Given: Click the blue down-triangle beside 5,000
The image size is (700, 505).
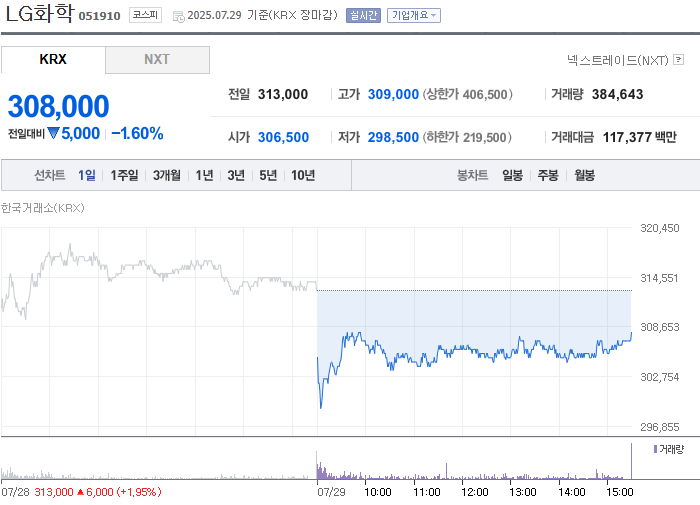Looking at the screenshot, I should [53, 133].
